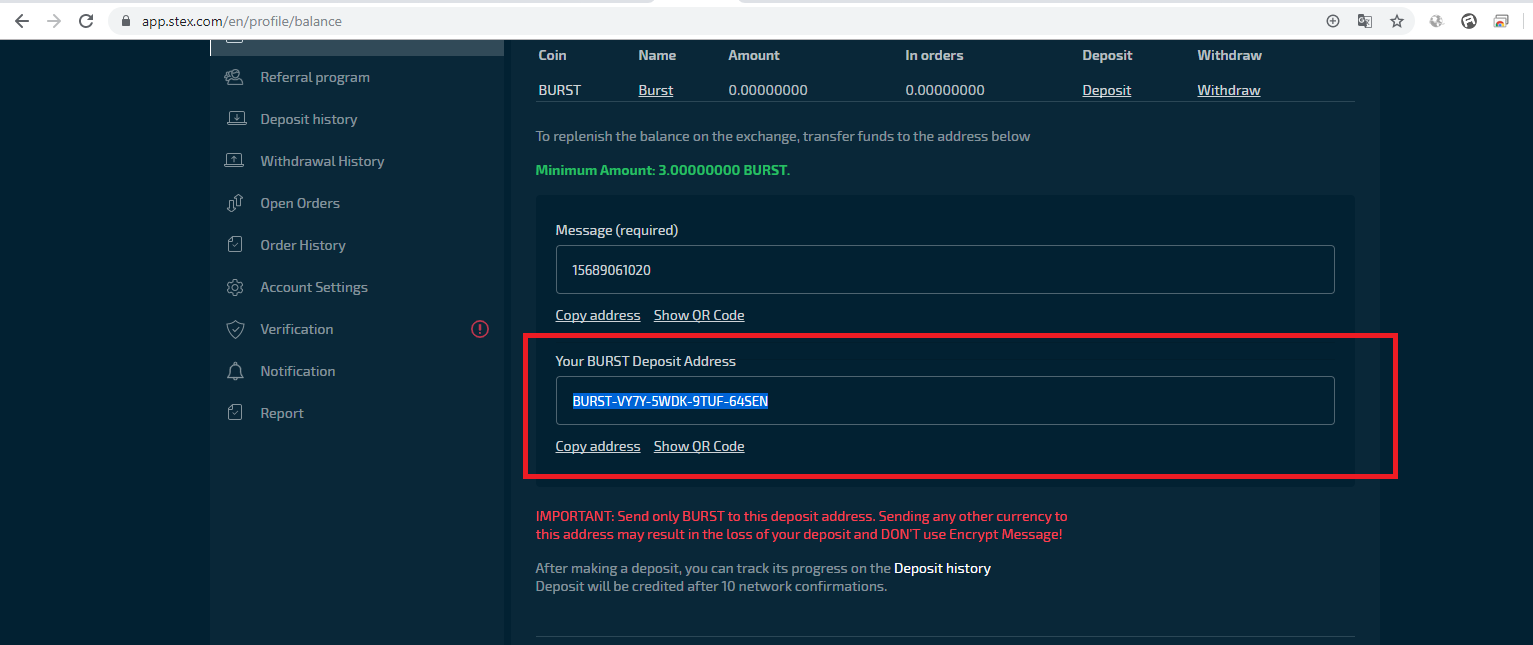Screen dimensions: 1533x645
Task: Click the Coin column header
Action: (x=552, y=55)
